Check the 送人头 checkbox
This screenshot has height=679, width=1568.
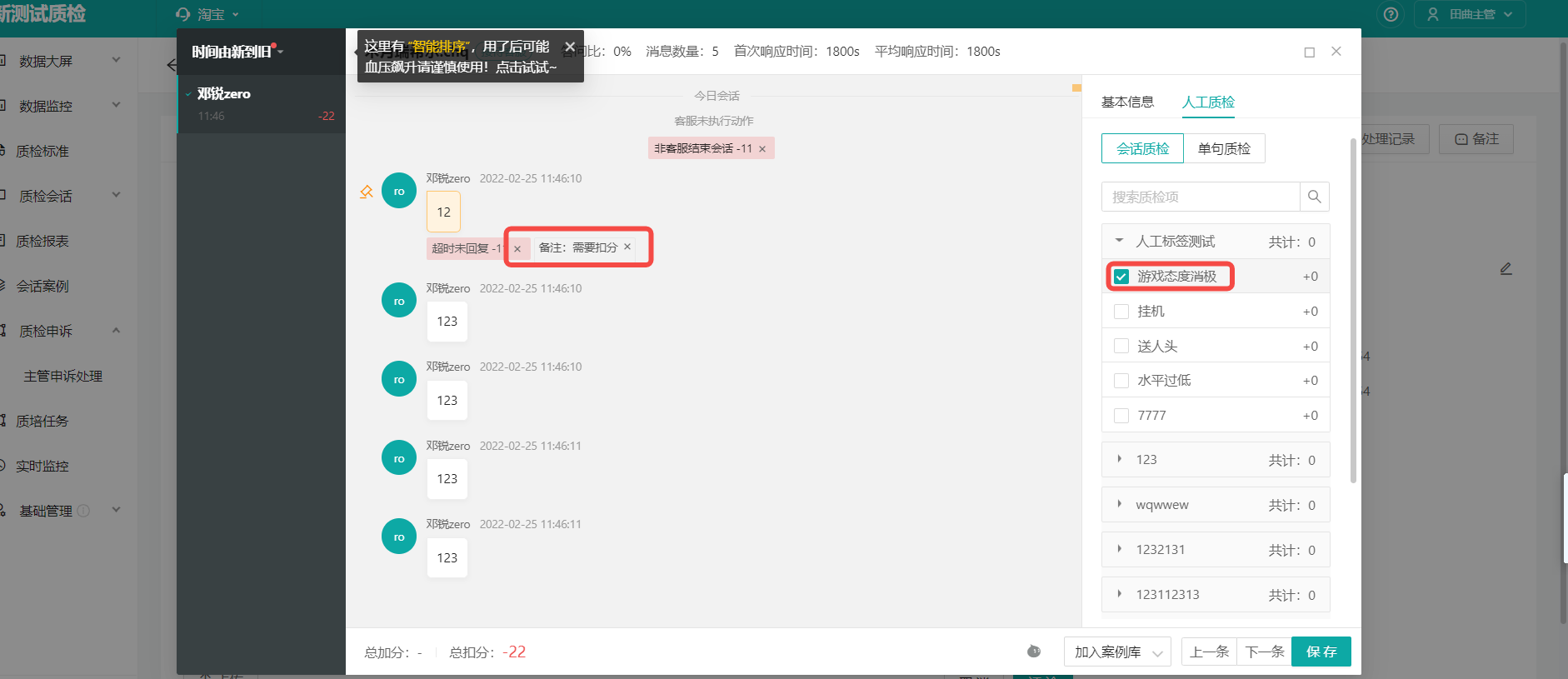[1121, 346]
